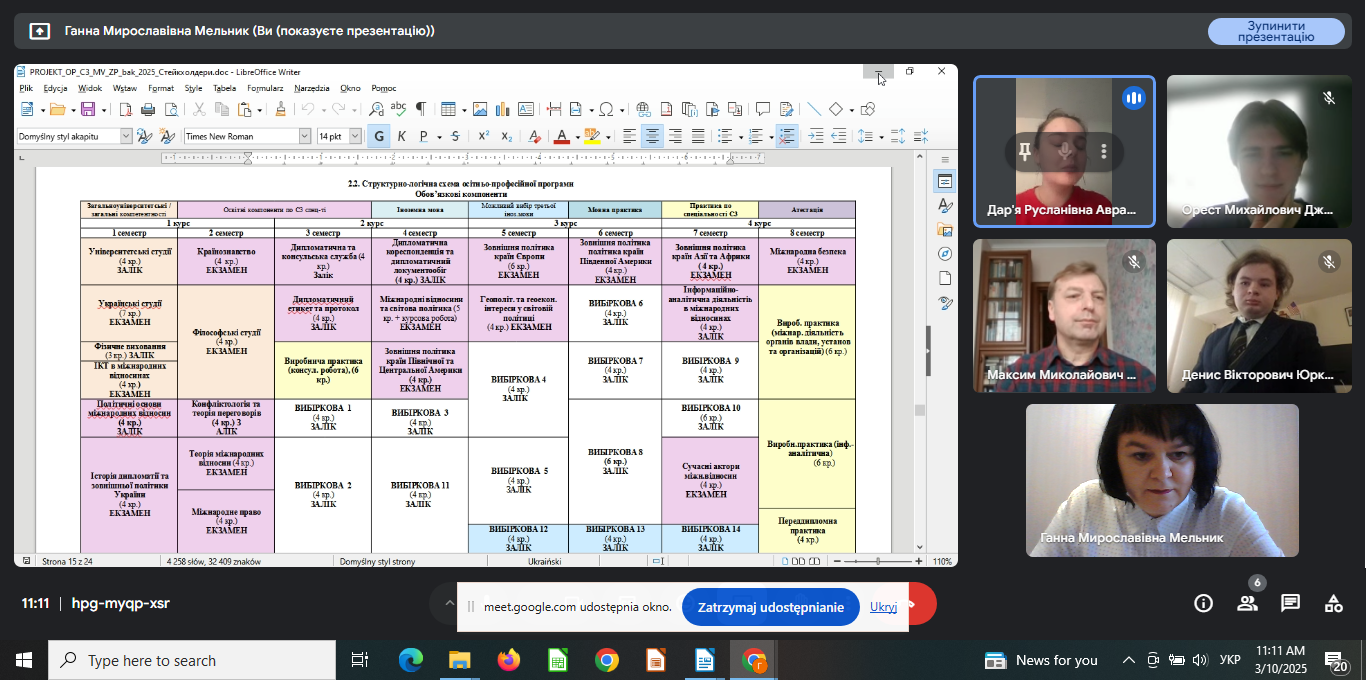Click Zatrzymaj udostępnianie button

(x=770, y=607)
